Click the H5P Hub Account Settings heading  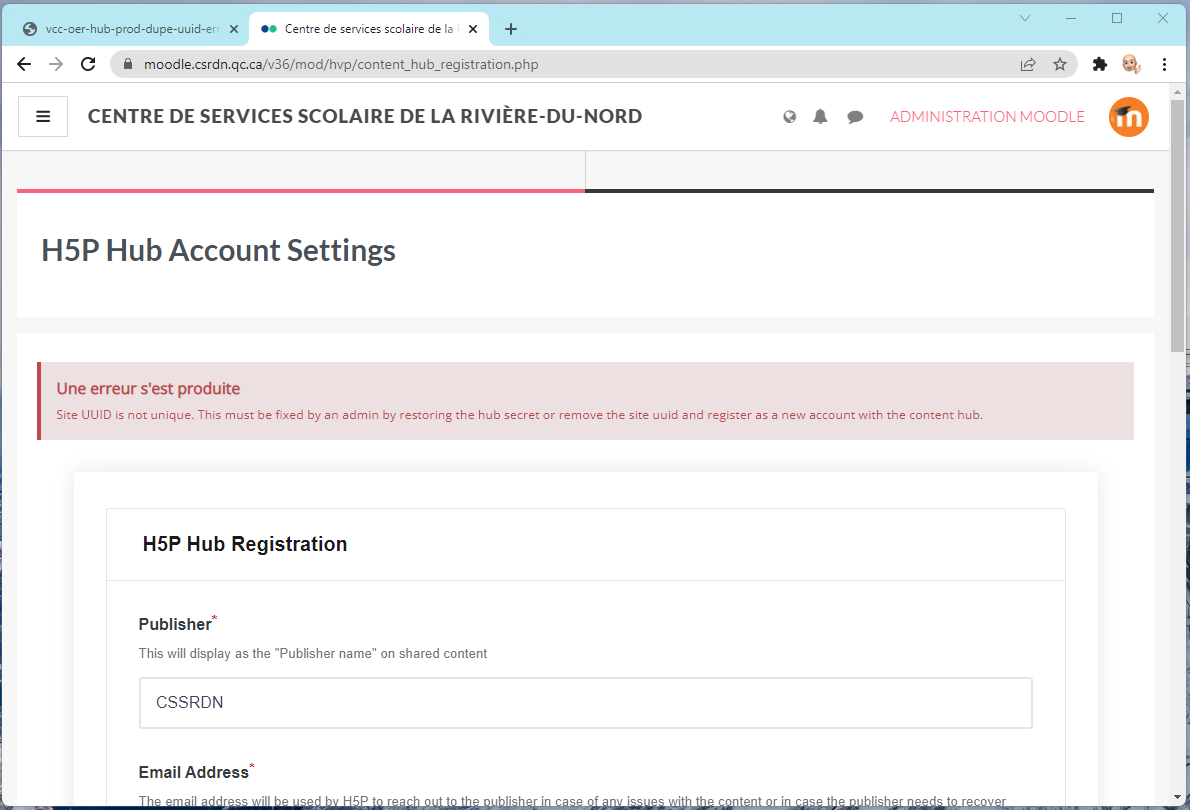click(219, 251)
